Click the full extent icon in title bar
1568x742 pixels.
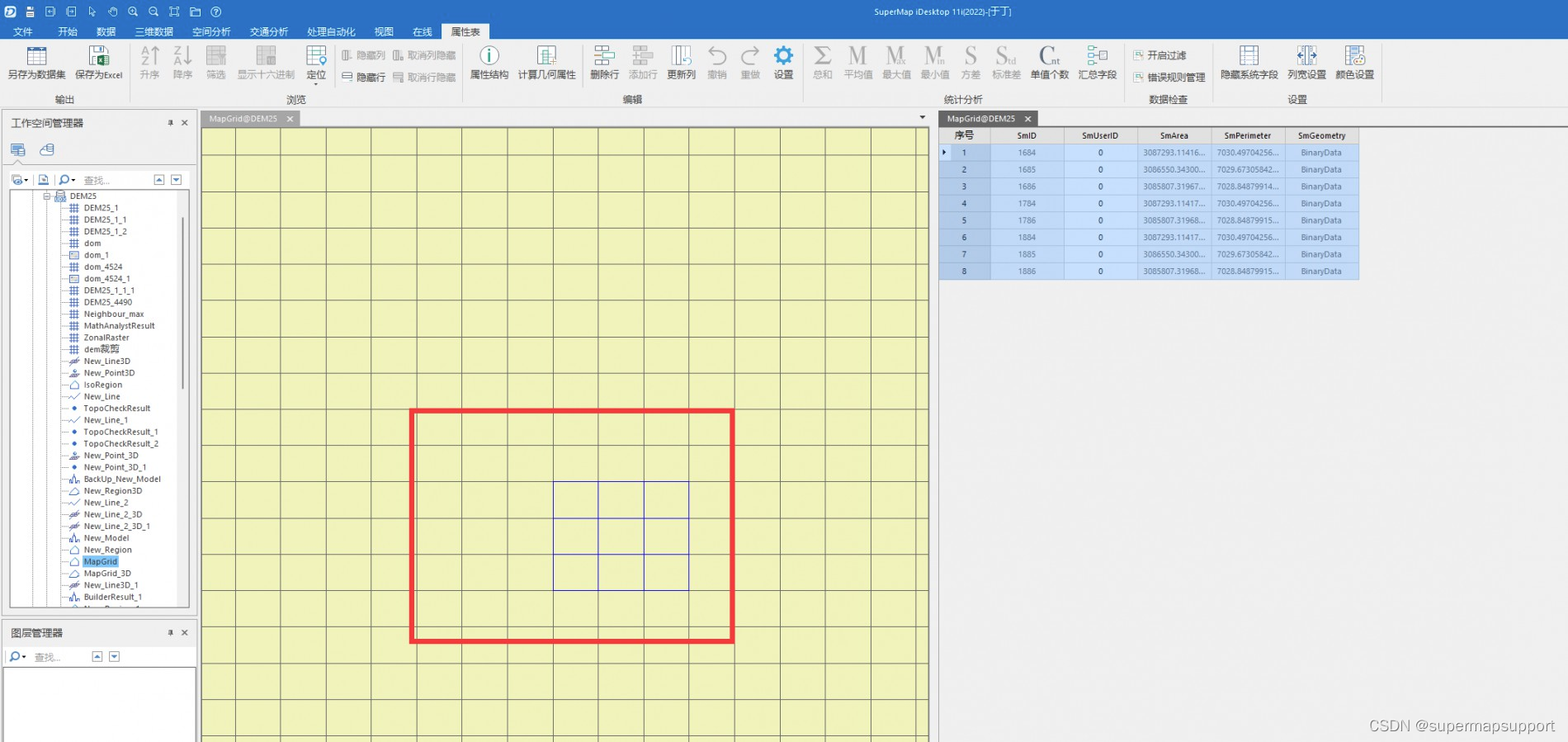click(x=174, y=12)
